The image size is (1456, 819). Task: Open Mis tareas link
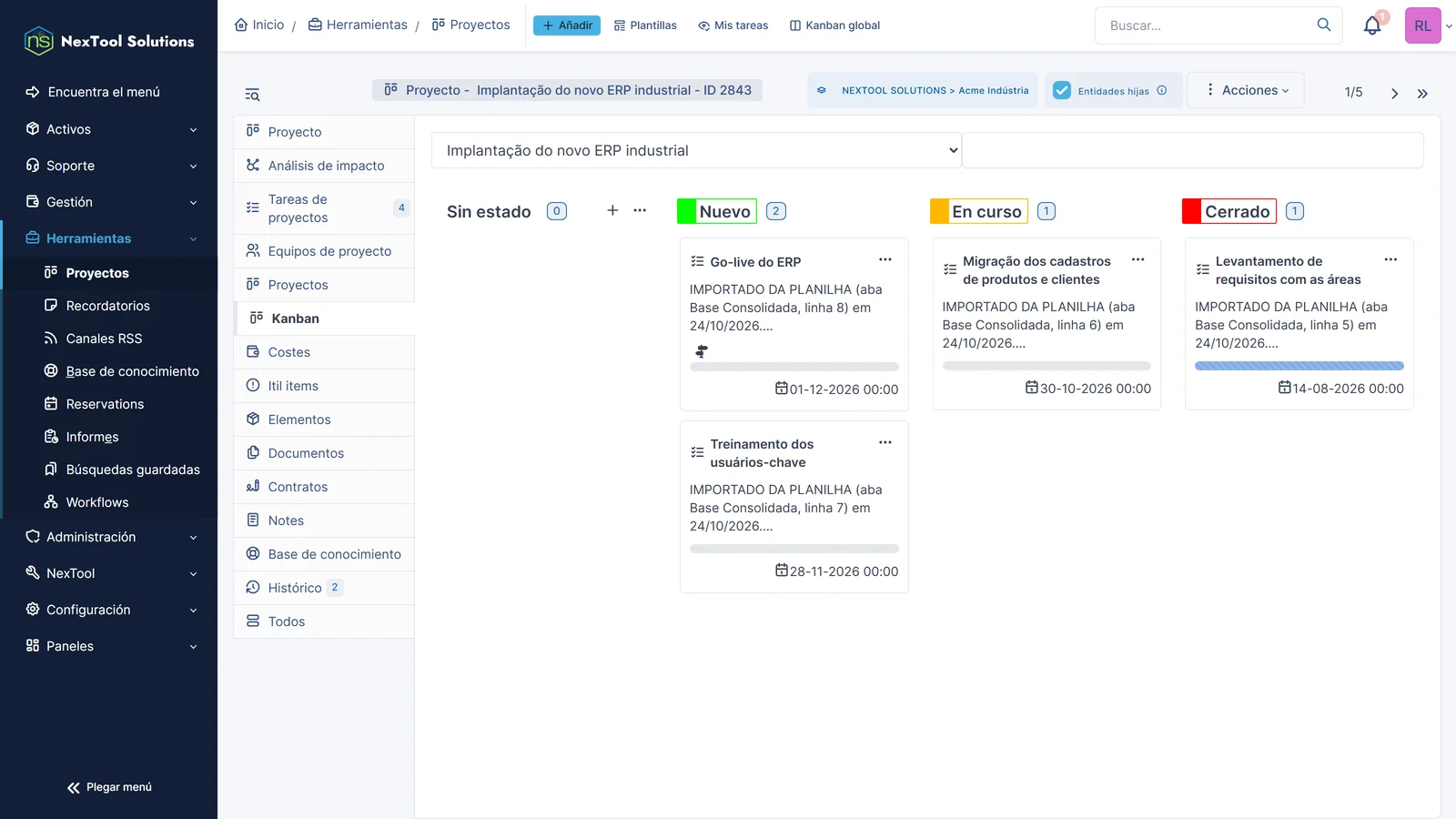tap(733, 25)
